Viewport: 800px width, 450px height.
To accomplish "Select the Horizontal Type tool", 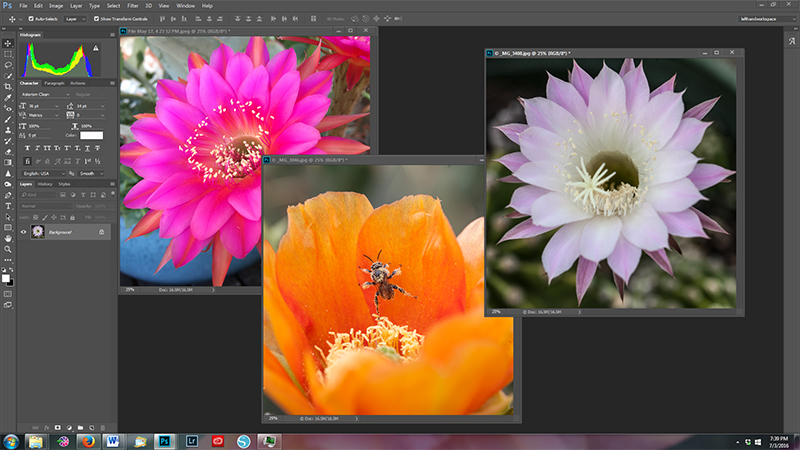I will pyautogui.click(x=8, y=205).
